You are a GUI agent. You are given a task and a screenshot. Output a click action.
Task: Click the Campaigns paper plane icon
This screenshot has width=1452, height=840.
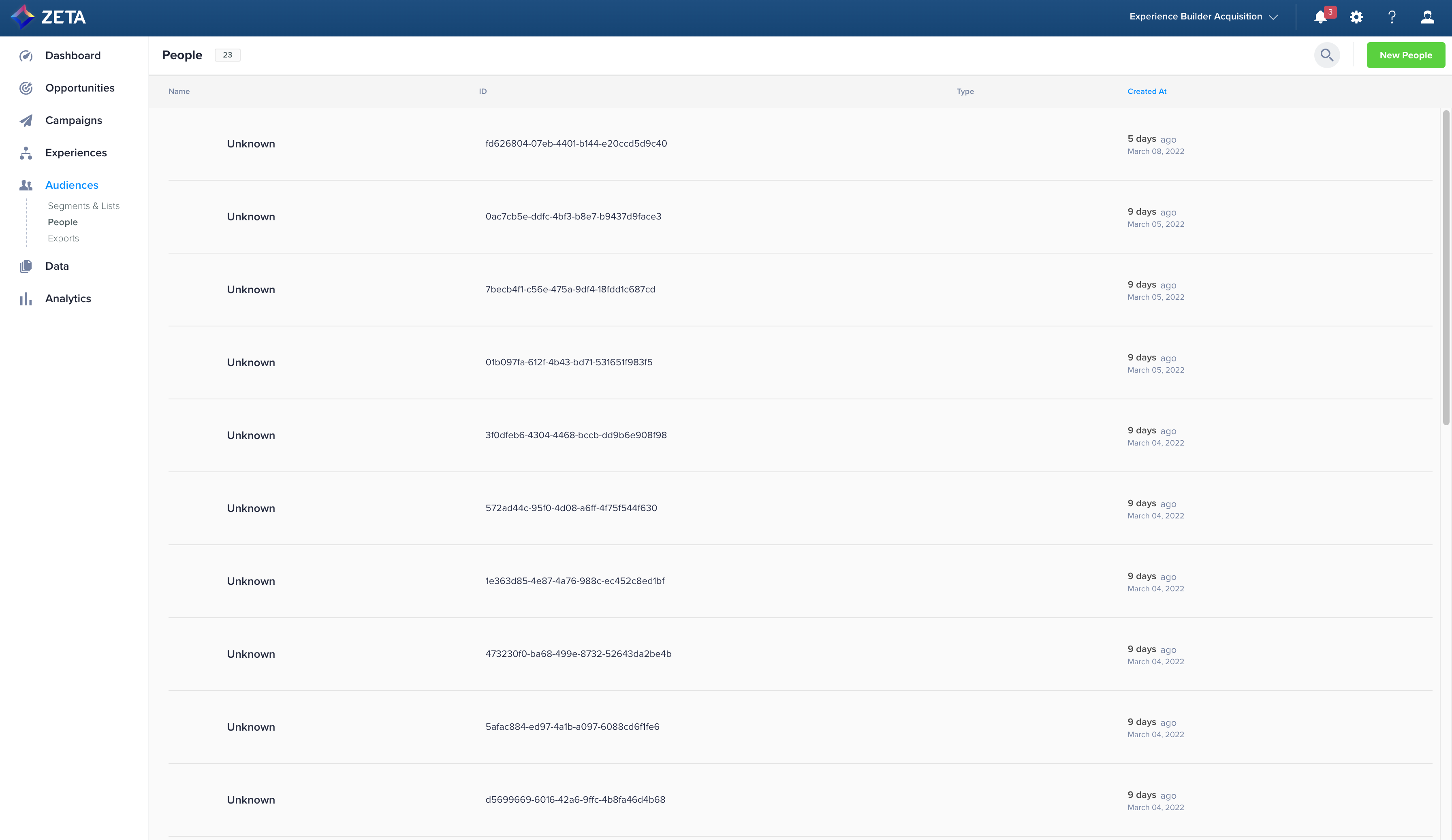pos(26,120)
